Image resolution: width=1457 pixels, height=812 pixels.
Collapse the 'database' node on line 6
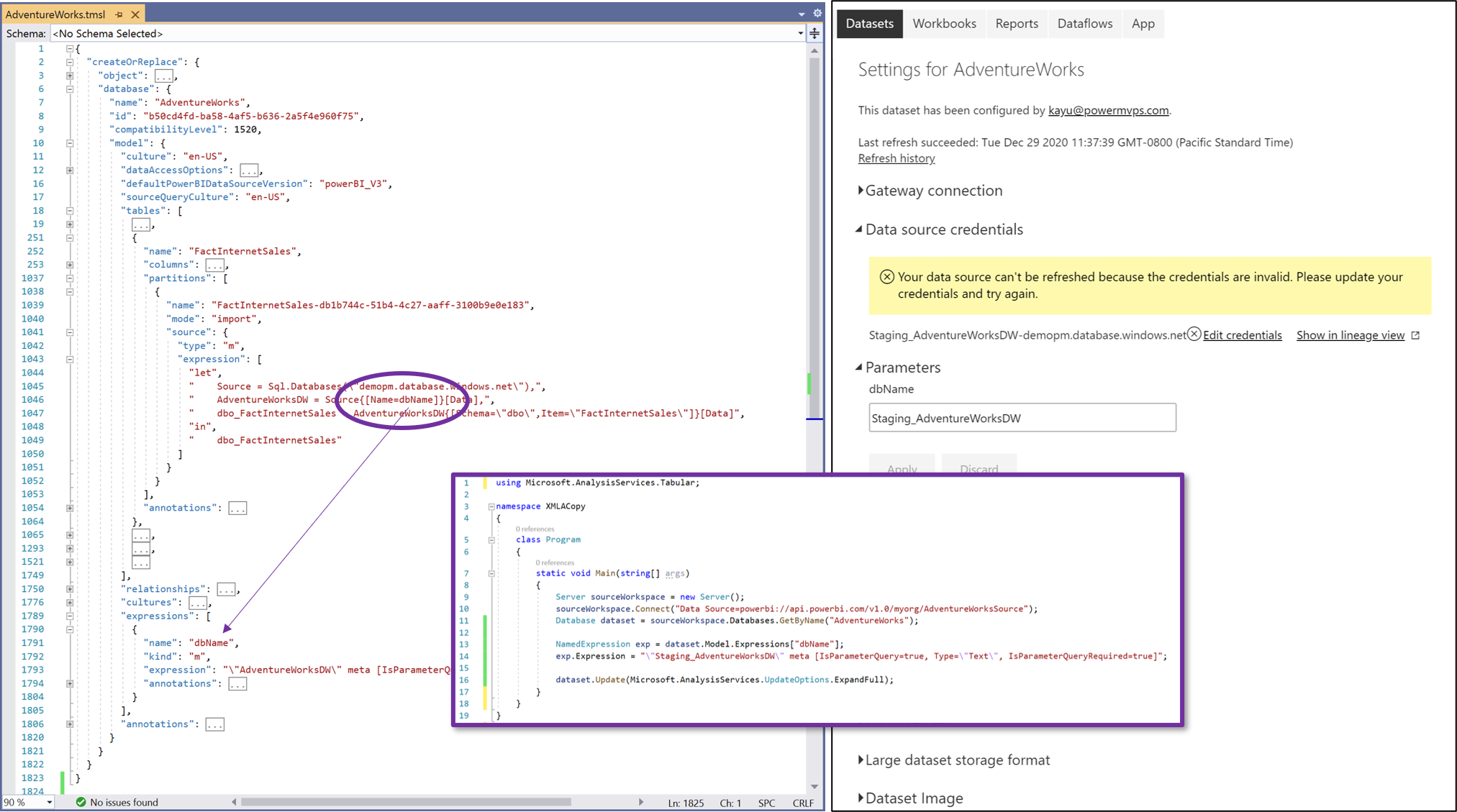point(69,88)
